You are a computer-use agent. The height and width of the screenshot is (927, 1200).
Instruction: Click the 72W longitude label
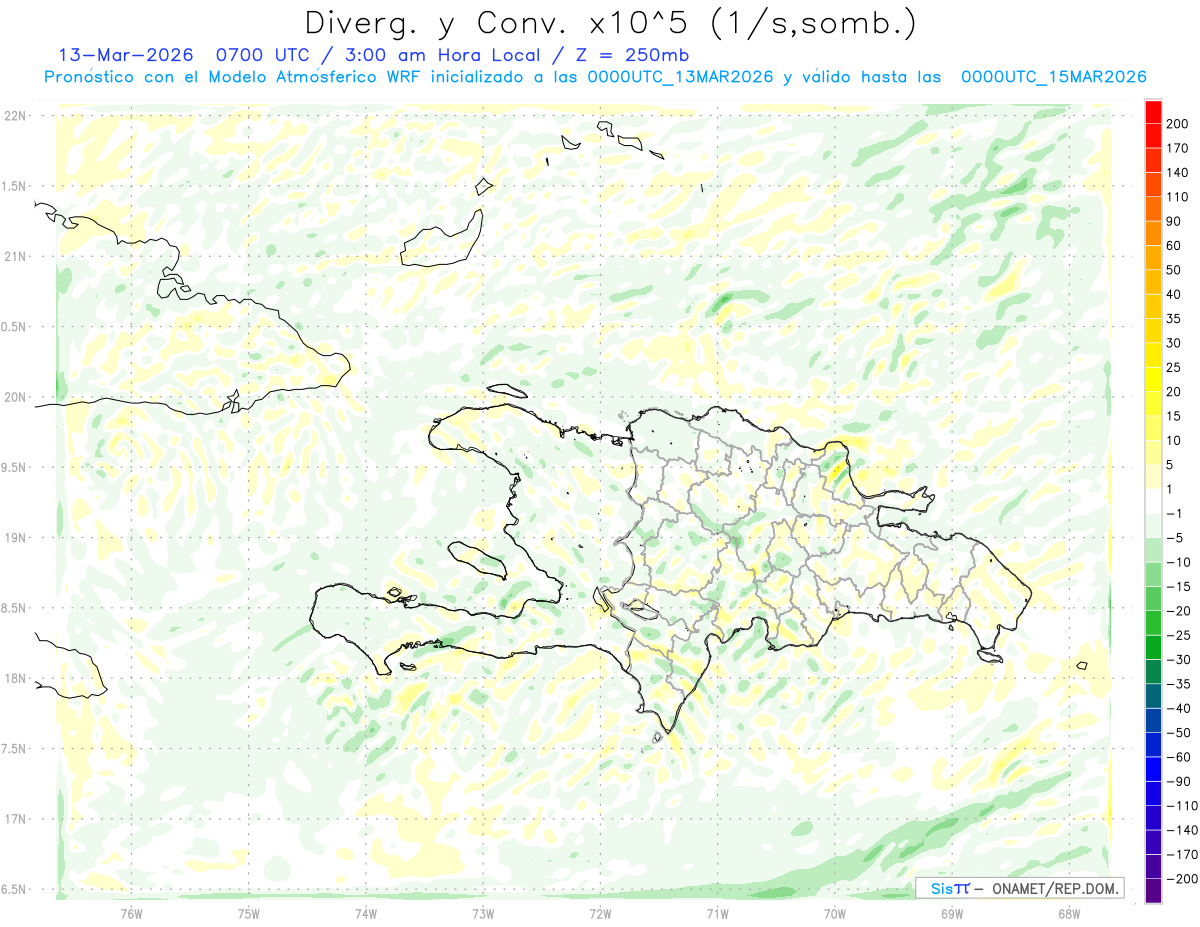click(600, 913)
